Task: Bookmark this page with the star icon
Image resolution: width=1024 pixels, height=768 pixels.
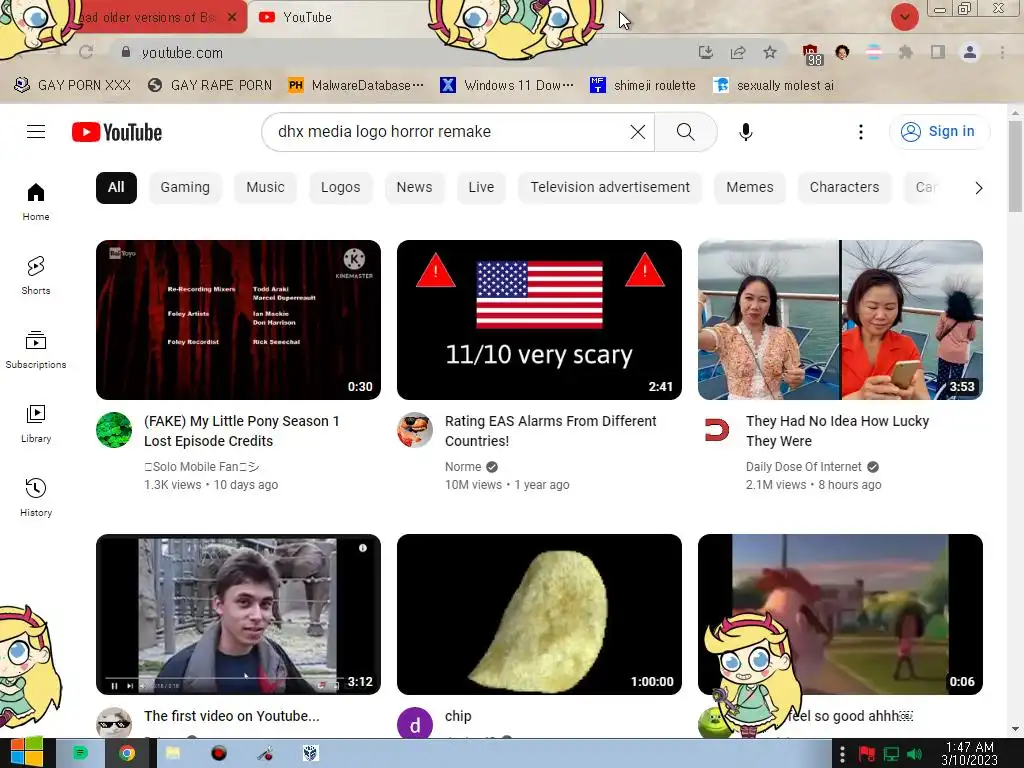Action: tap(770, 52)
